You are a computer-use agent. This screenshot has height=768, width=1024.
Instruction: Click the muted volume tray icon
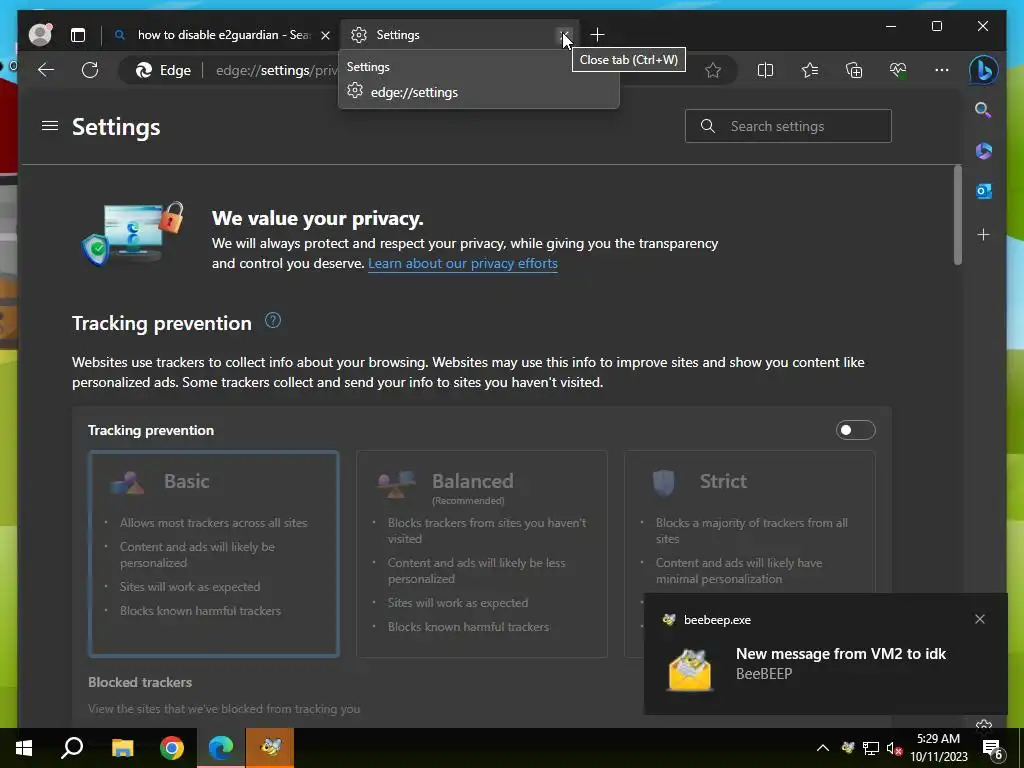(894, 748)
